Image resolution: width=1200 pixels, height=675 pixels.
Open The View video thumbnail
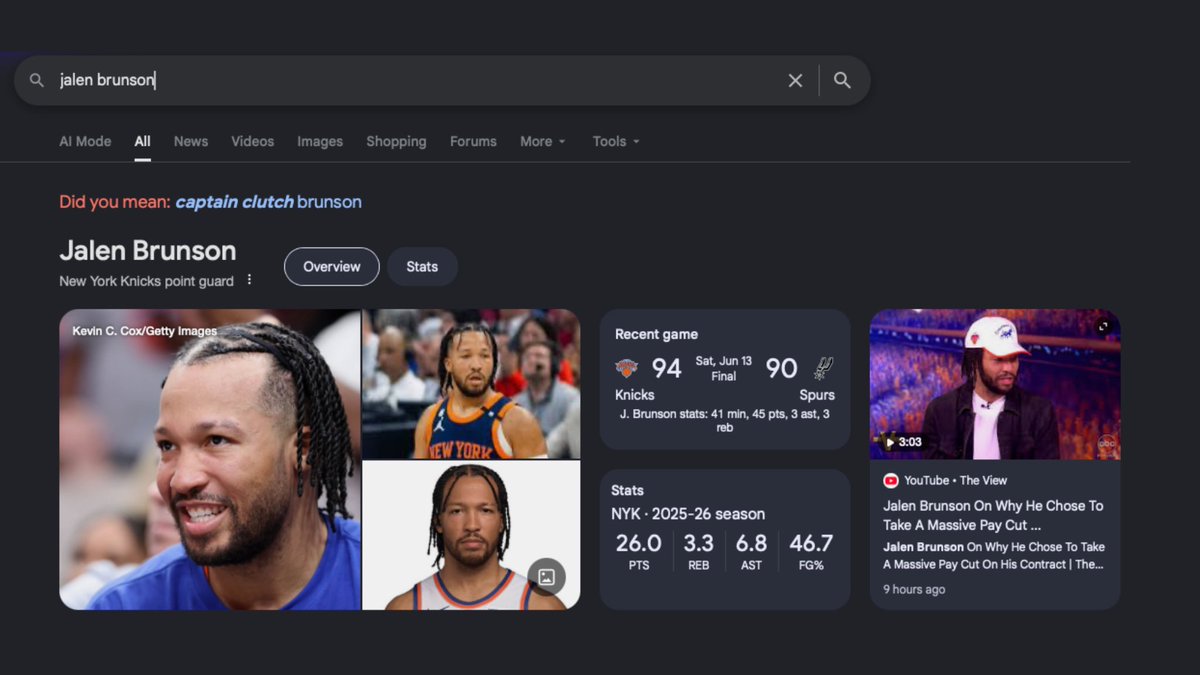pos(995,384)
